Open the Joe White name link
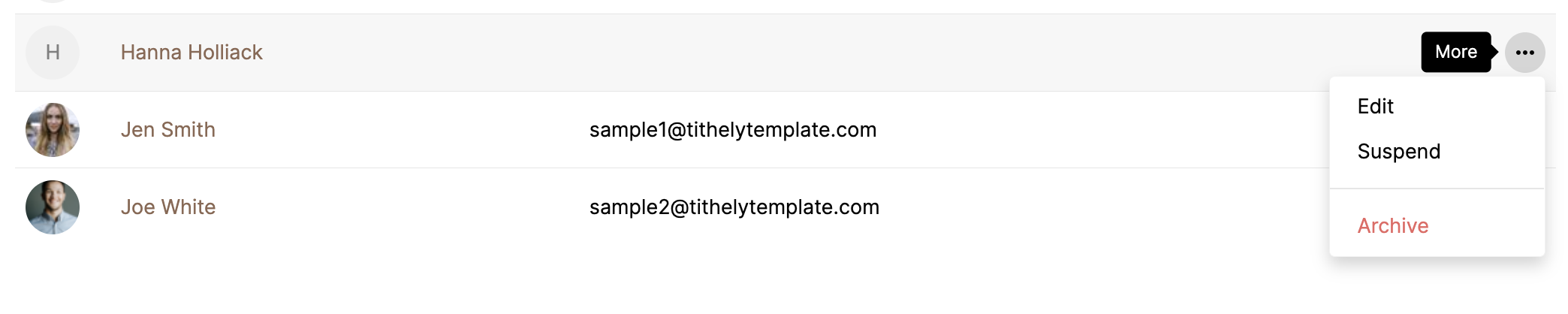1568x314 pixels. pos(168,207)
